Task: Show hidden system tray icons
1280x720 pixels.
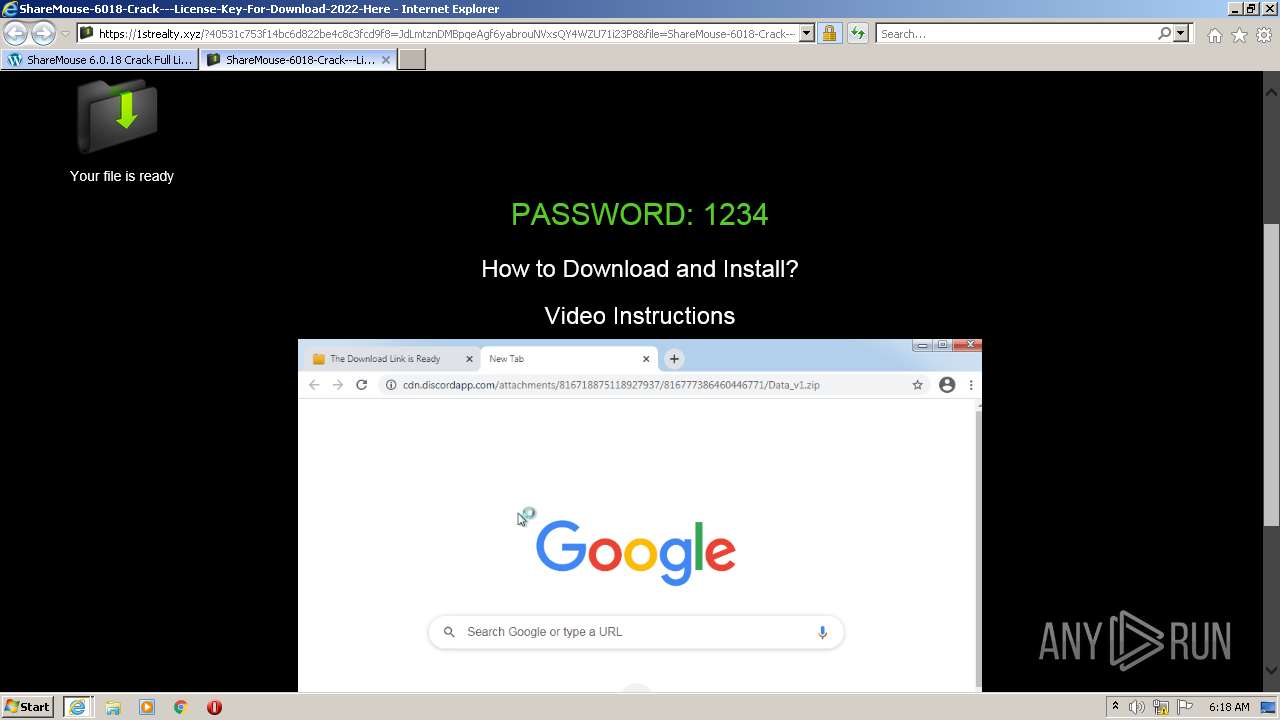Action: (x=1115, y=707)
